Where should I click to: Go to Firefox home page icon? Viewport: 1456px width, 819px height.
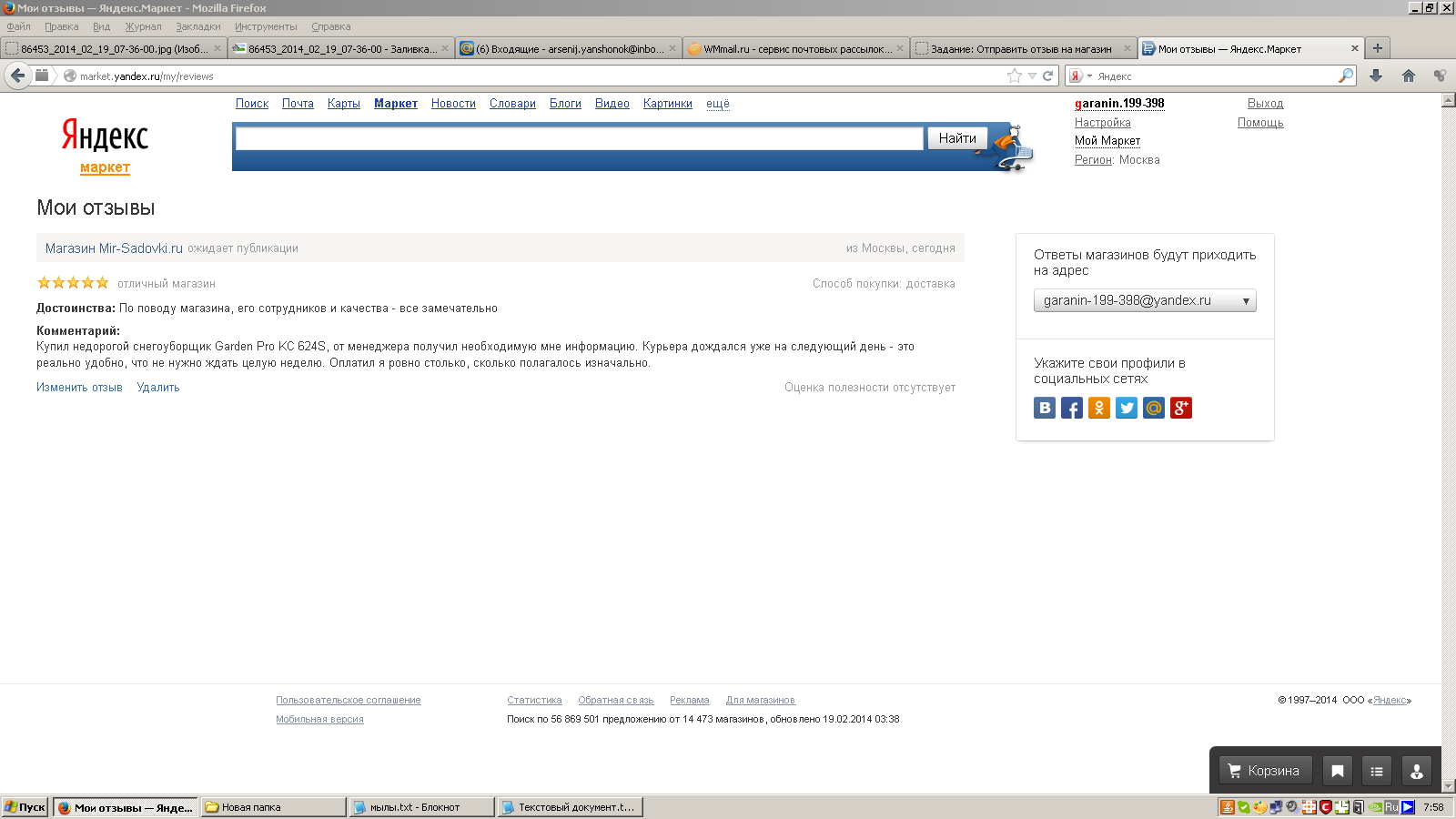1409,76
